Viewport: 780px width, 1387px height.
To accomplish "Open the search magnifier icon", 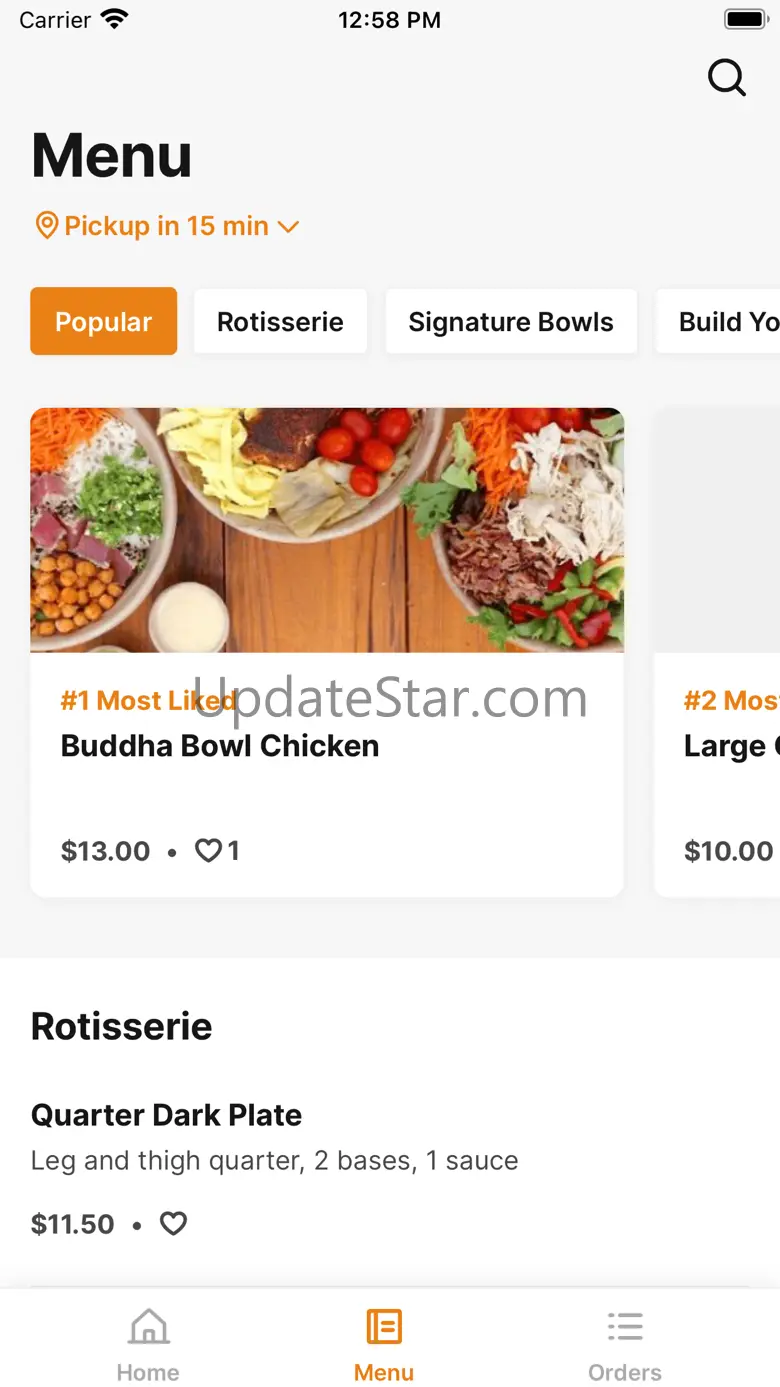I will pos(727,77).
